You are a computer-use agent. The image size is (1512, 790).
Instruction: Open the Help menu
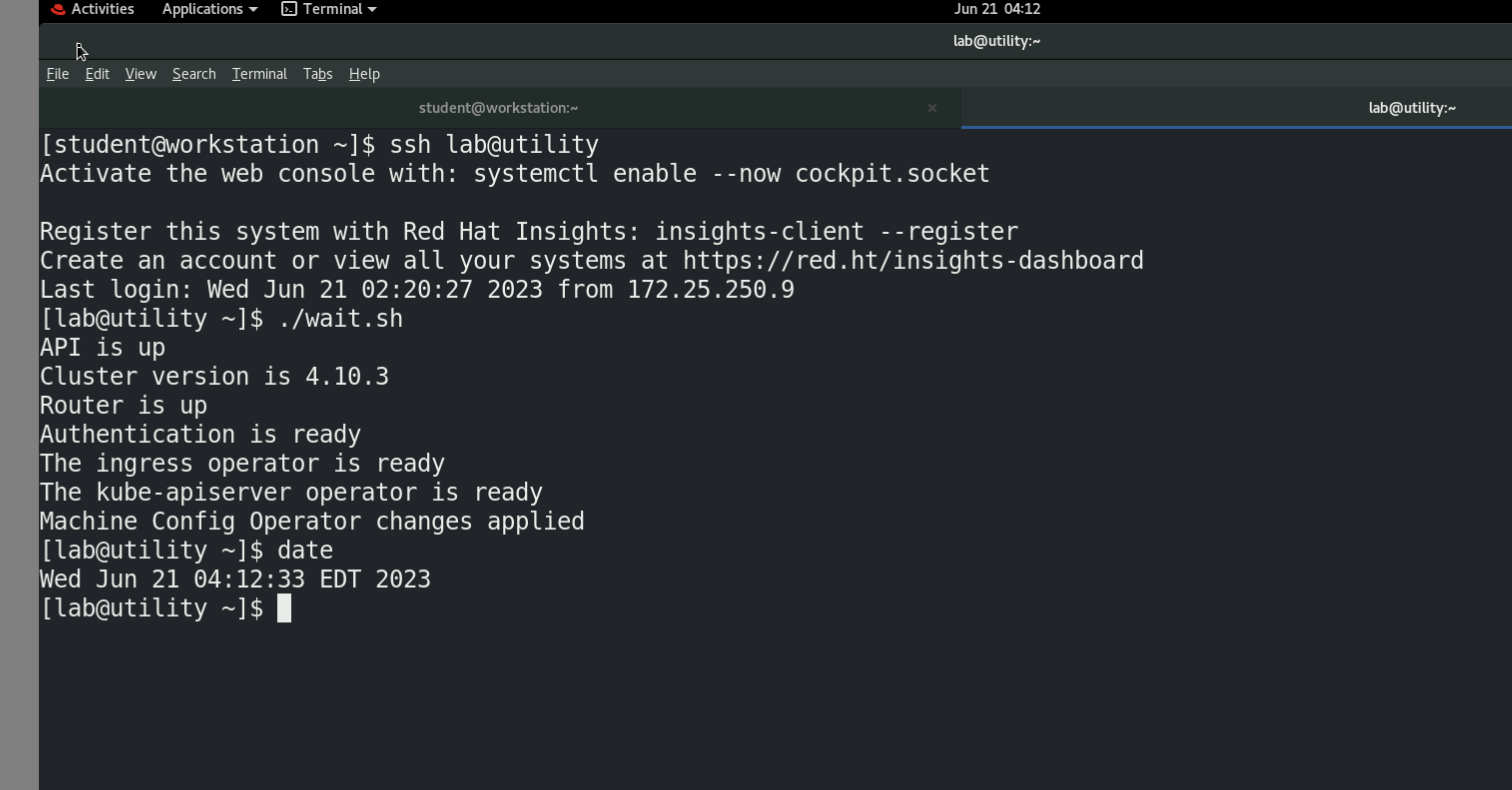364,74
